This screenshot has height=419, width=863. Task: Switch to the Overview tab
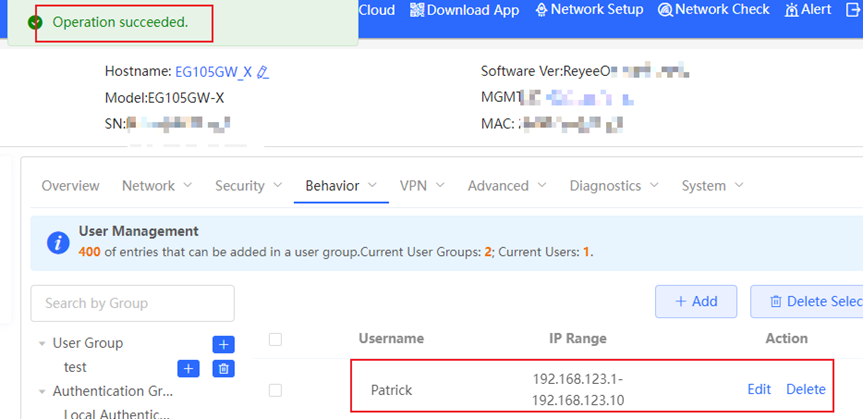(70, 186)
